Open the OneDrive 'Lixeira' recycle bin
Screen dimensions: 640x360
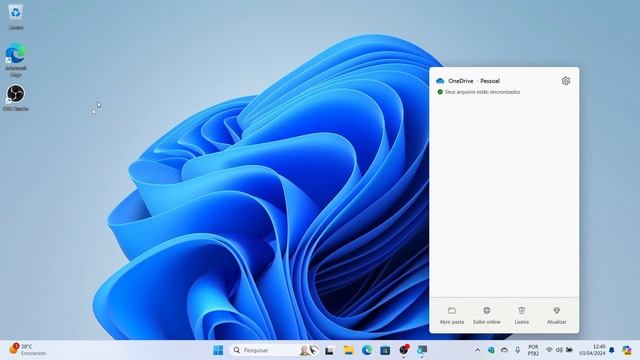(x=522, y=316)
